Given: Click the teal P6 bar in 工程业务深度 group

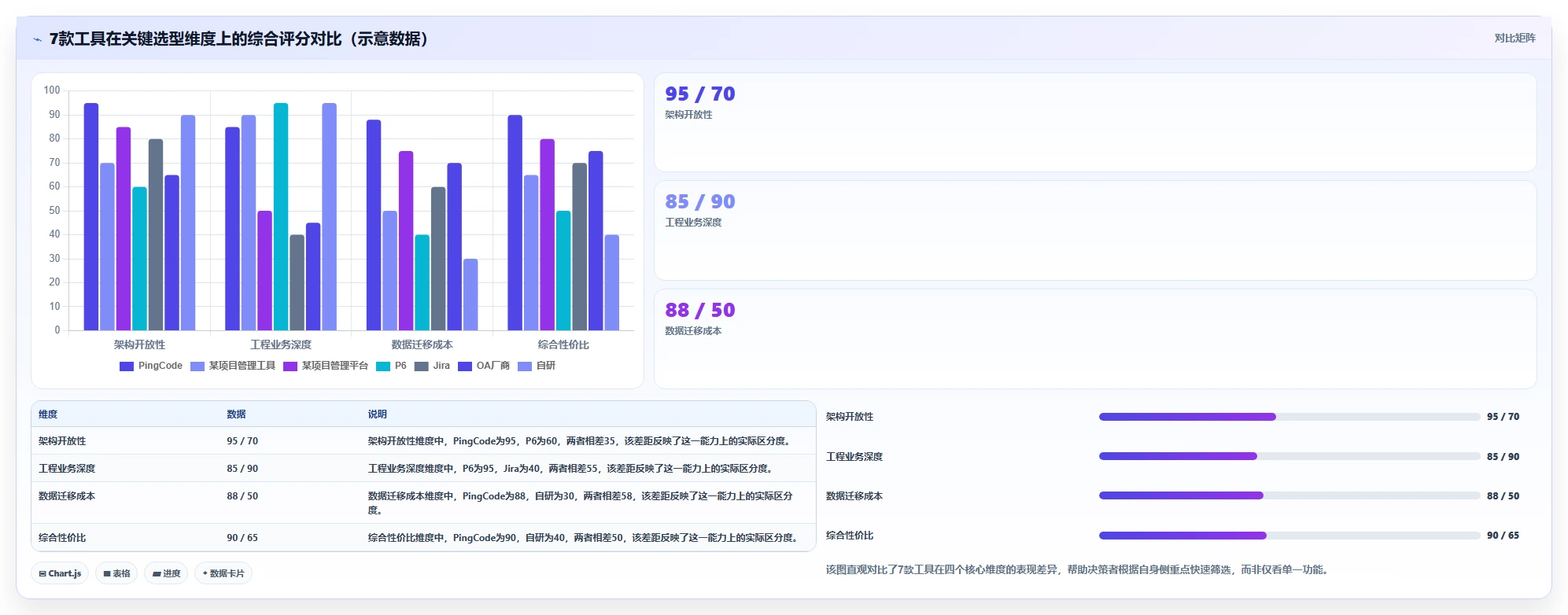Looking at the screenshot, I should point(281,216).
